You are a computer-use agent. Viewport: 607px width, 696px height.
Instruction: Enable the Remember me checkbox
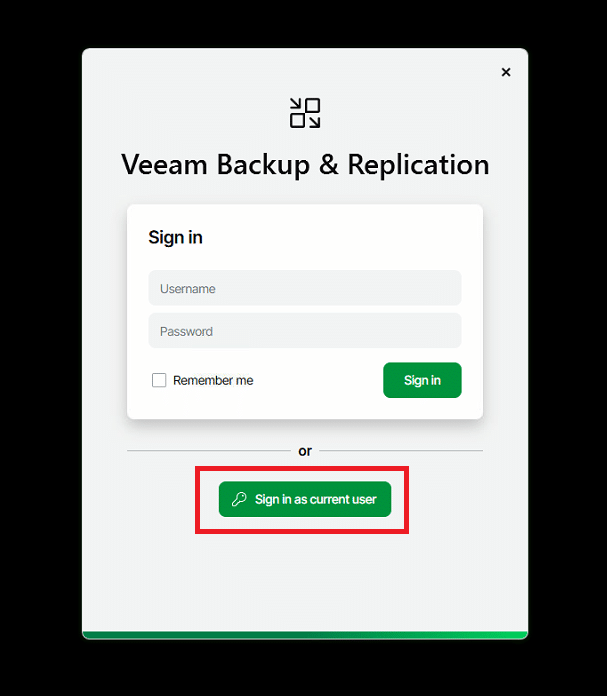point(159,380)
